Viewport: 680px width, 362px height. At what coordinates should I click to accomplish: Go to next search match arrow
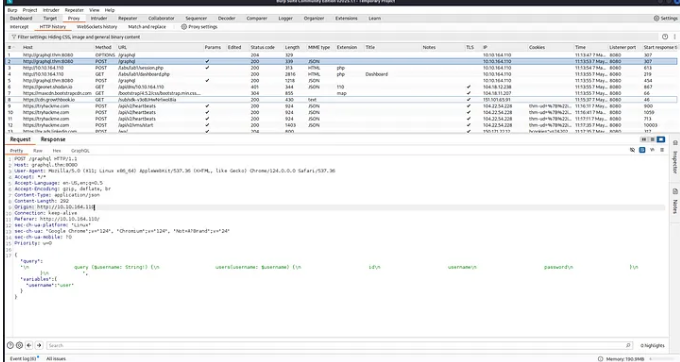(39, 346)
